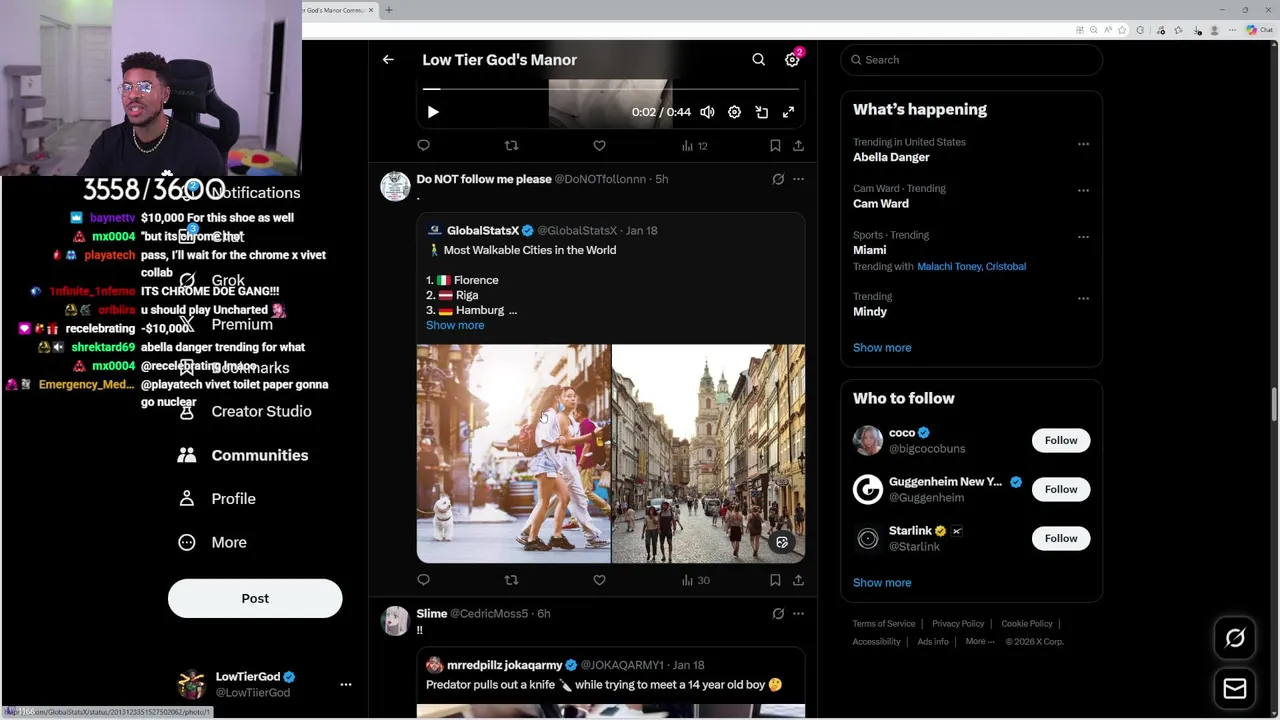Like the top video post
The width and height of the screenshot is (1280, 720).
(x=599, y=146)
